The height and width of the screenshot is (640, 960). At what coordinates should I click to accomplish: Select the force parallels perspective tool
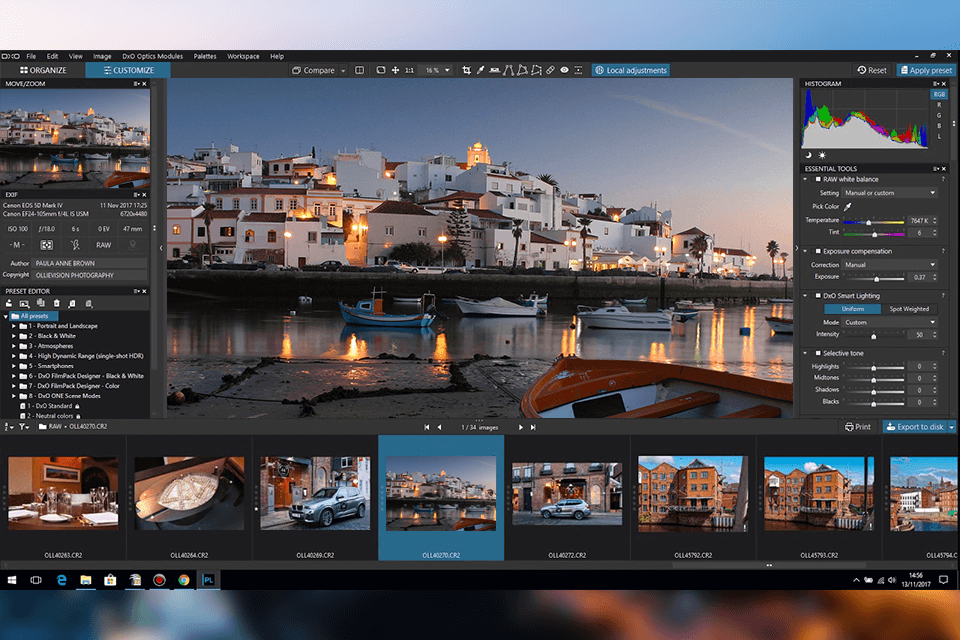[x=509, y=70]
